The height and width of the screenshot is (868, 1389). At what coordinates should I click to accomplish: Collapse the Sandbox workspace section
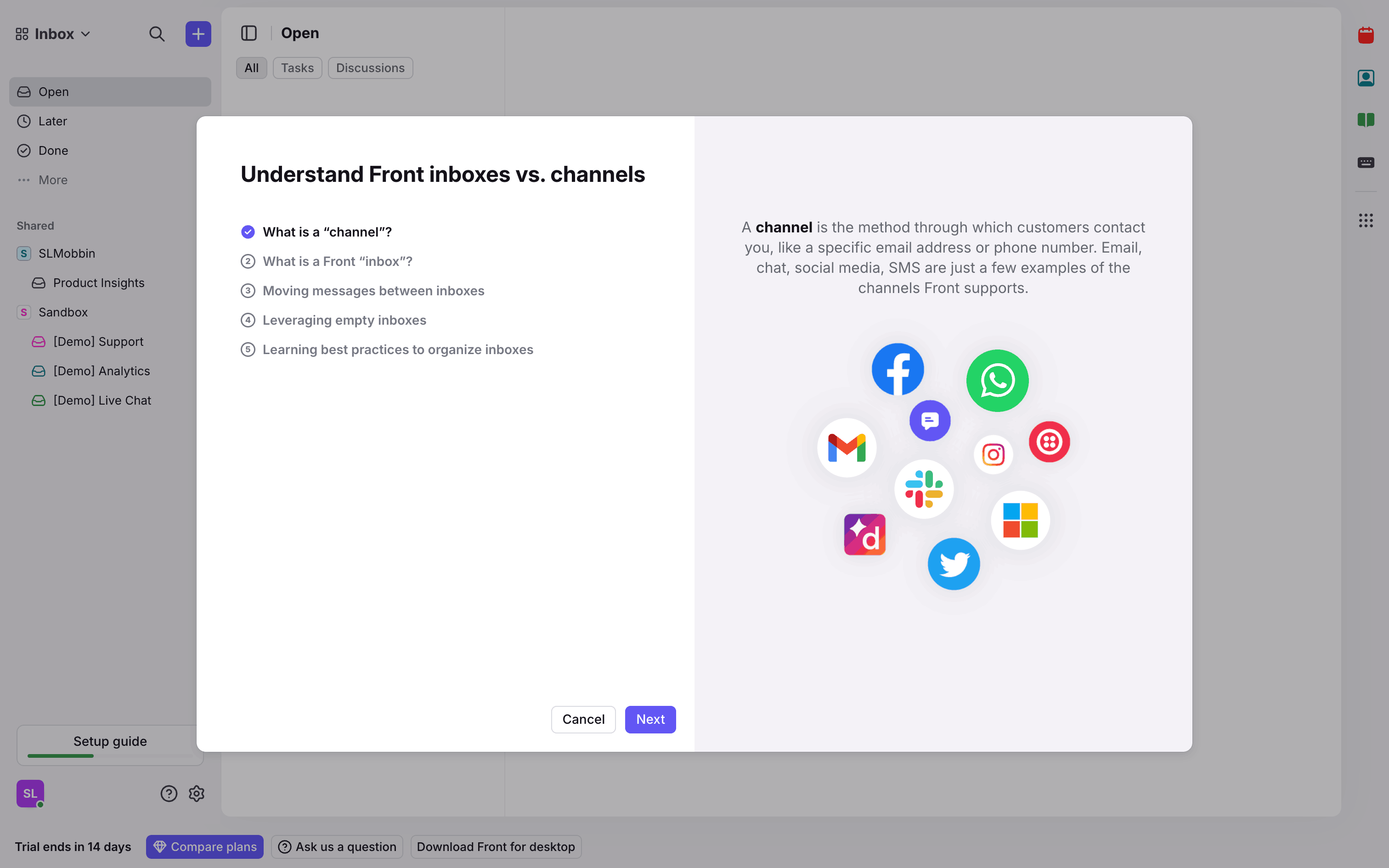[62, 312]
